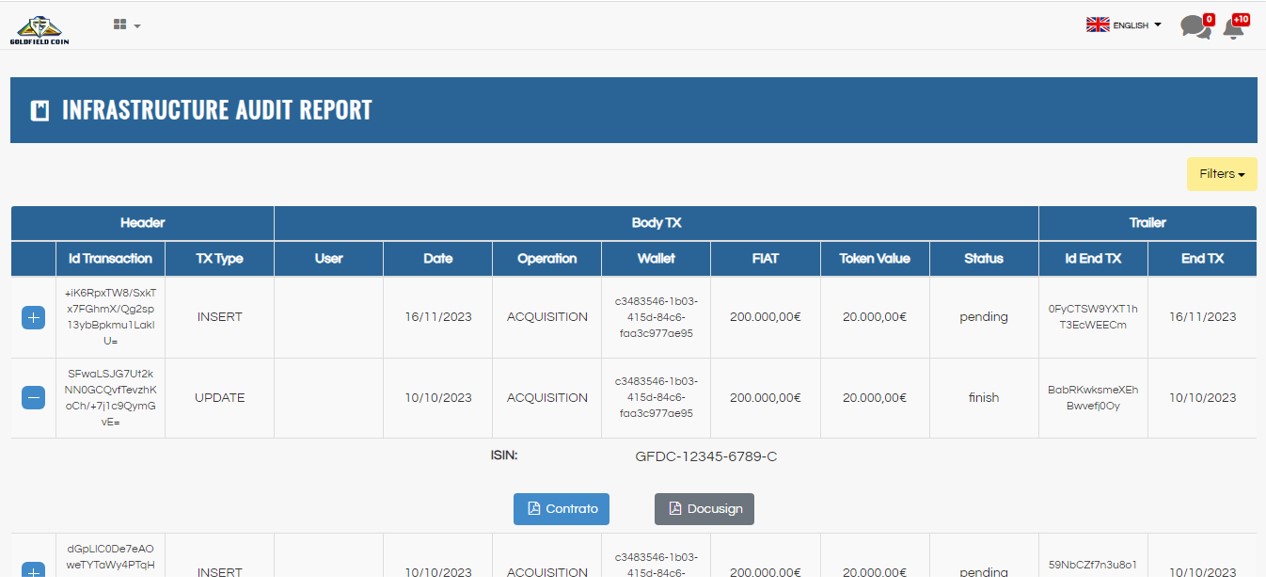Click the TX Type column header
Viewport: 1266px width, 577px height.
click(x=219, y=259)
